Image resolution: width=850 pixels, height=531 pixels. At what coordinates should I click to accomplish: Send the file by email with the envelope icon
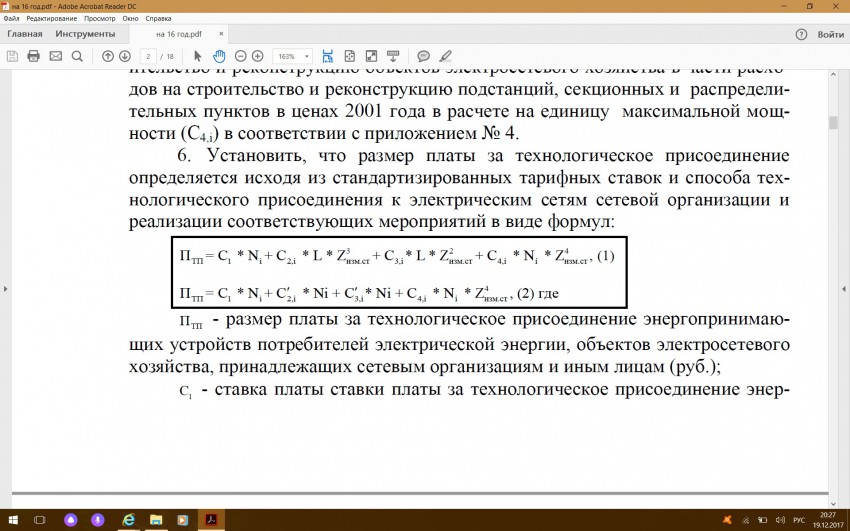click(55, 56)
